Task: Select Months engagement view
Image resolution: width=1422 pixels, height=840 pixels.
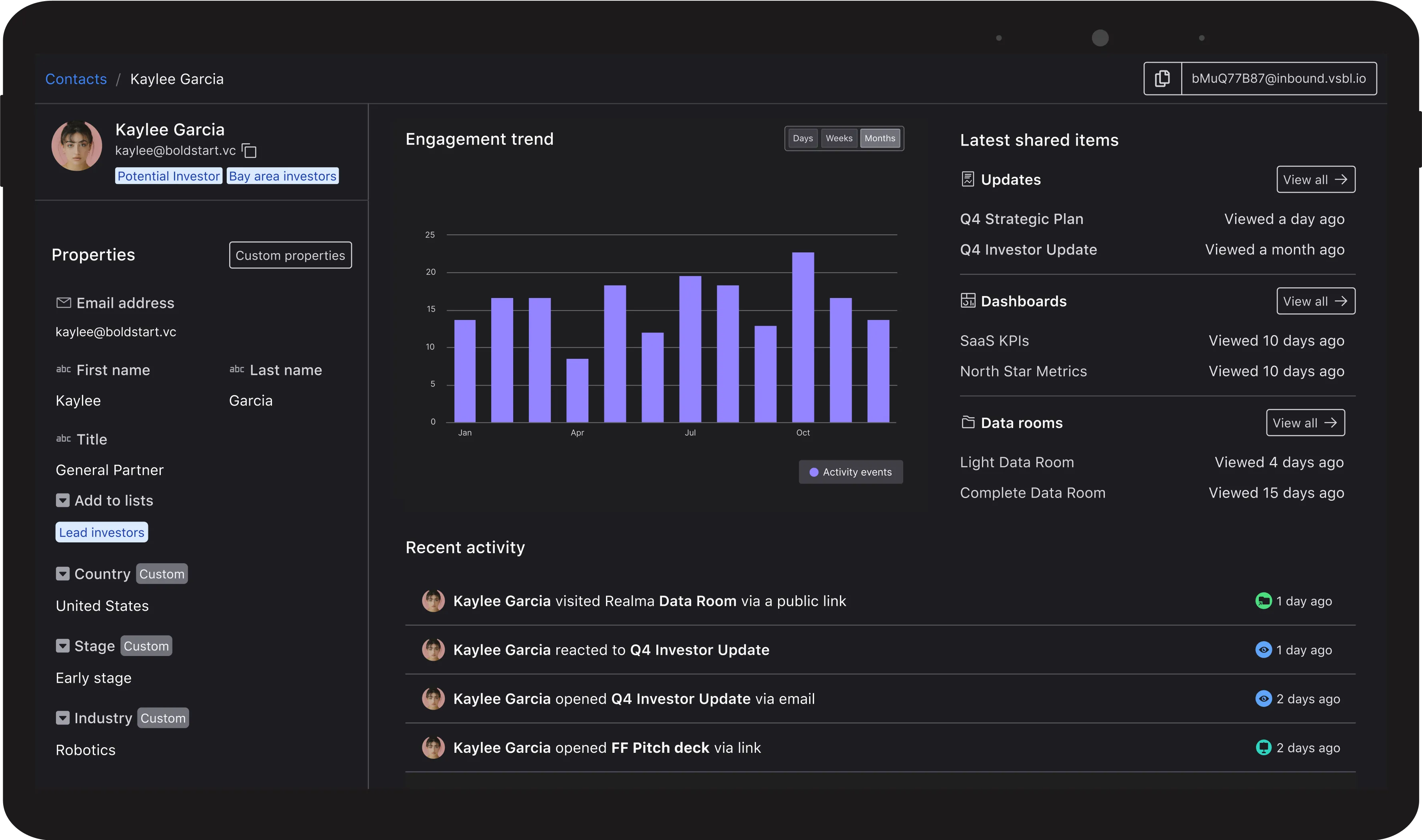Action: point(879,138)
